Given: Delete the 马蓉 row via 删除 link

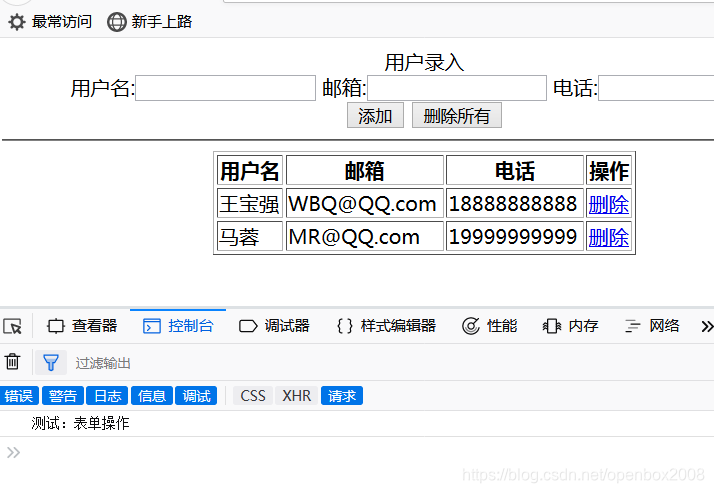Looking at the screenshot, I should [x=608, y=237].
